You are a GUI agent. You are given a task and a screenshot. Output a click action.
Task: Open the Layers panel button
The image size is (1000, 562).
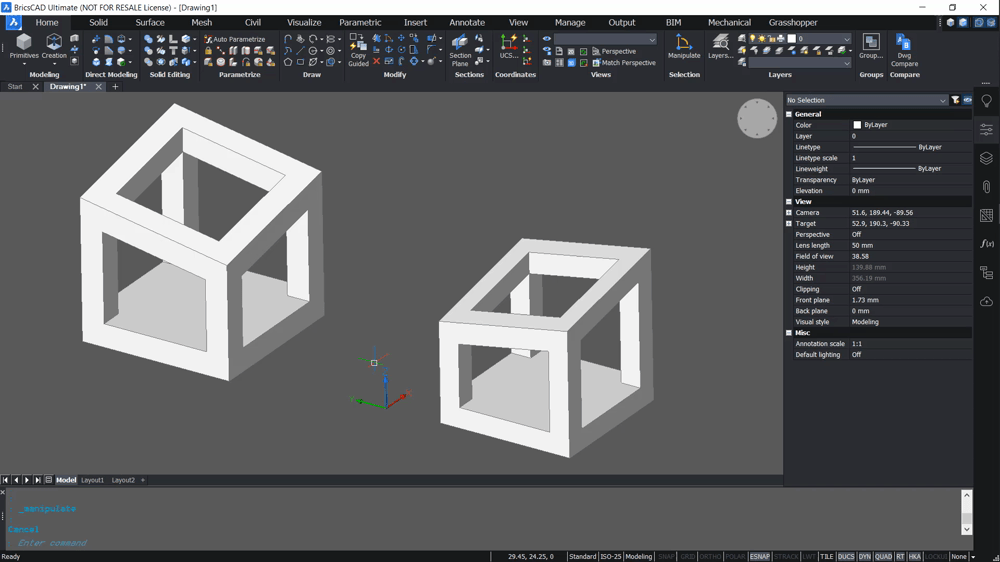[721, 47]
